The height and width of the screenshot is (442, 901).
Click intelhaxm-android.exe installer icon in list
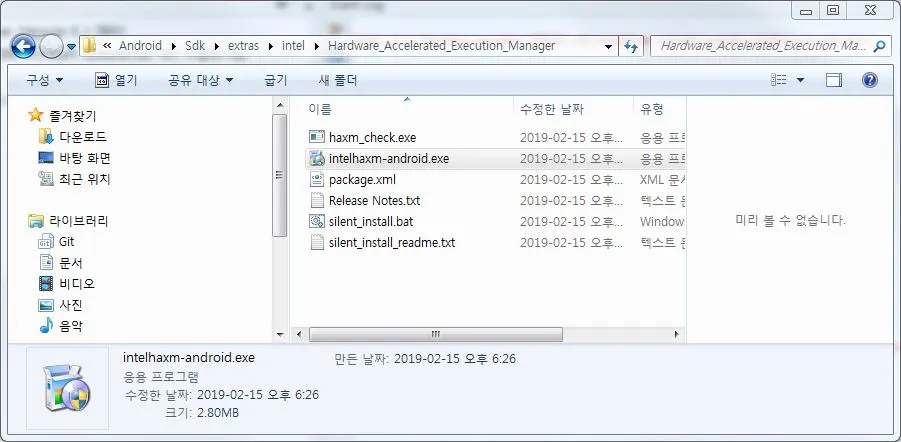point(317,159)
